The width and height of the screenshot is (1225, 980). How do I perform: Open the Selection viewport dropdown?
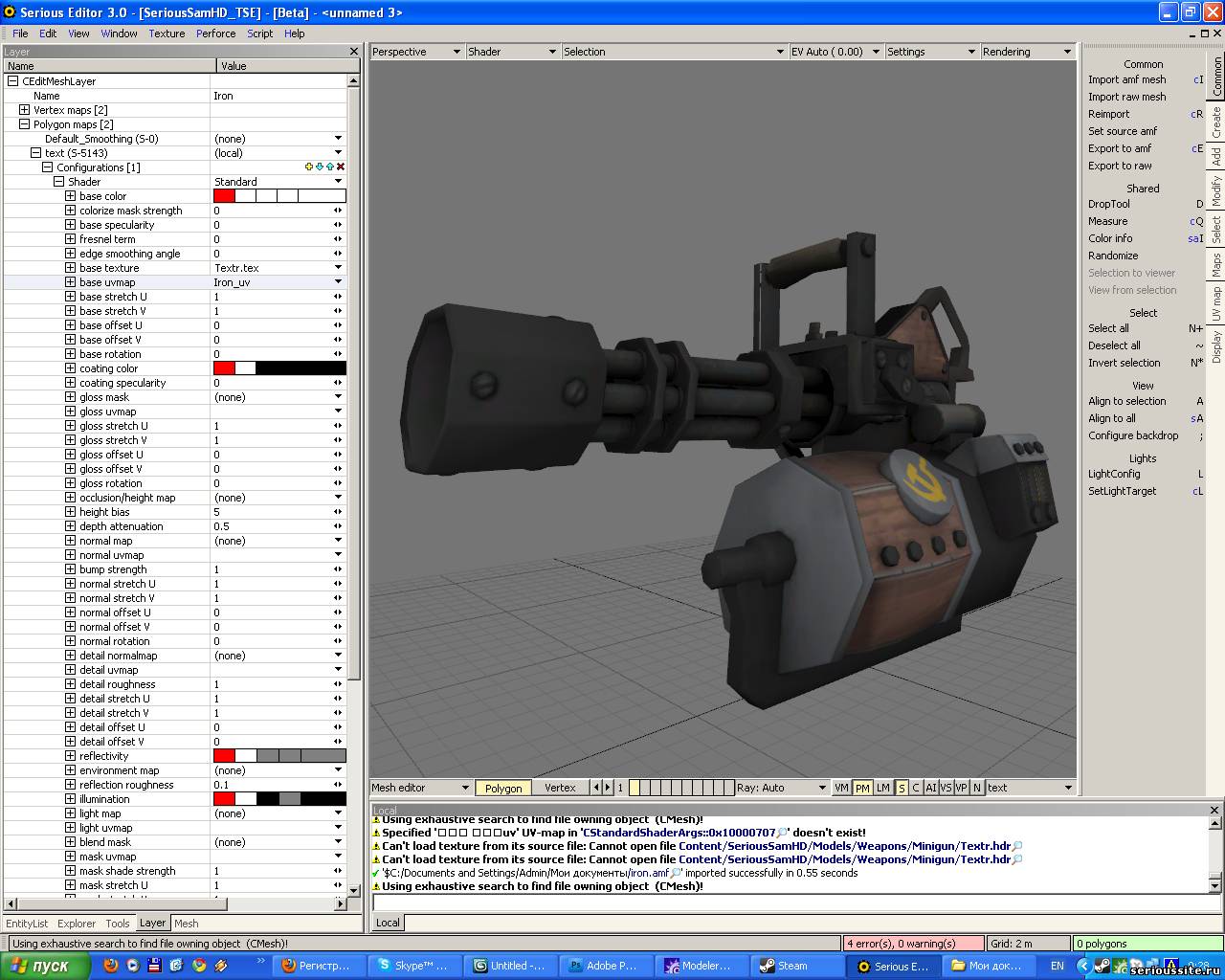[x=674, y=52]
